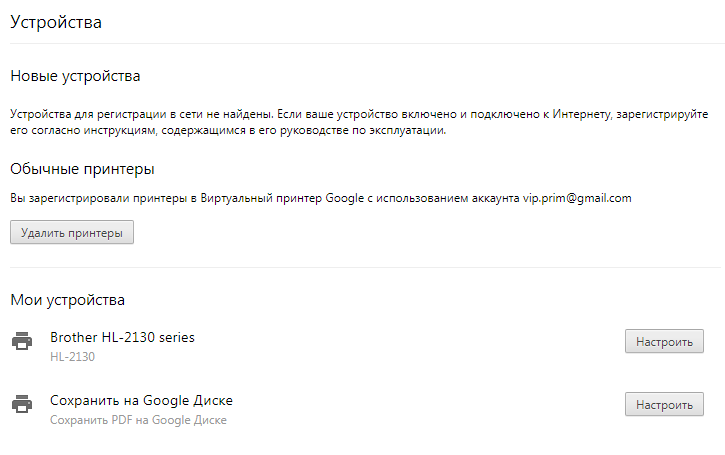Click the word Интернету in the description
Image resolution: width=725 pixels, height=455 pixels.
coord(583,114)
